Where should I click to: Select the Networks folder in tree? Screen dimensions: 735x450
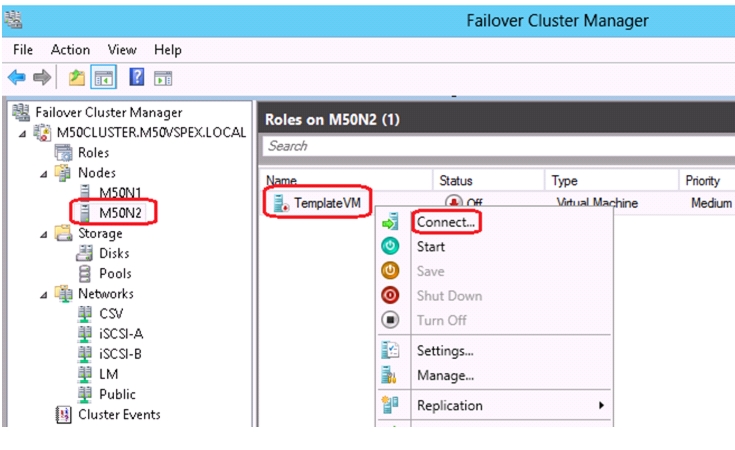(106, 293)
